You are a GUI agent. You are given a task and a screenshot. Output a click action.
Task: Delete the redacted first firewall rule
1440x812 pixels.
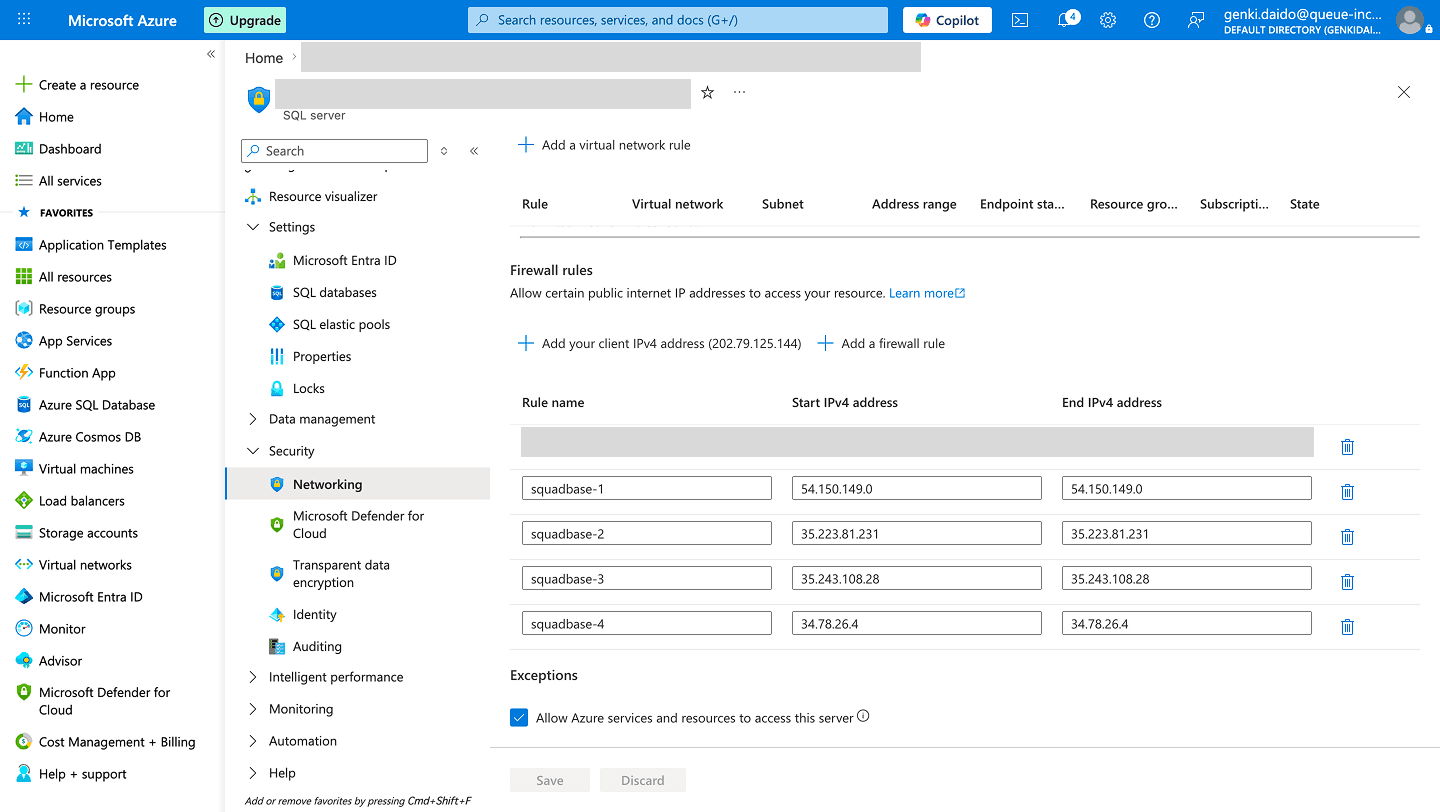[1347, 447]
